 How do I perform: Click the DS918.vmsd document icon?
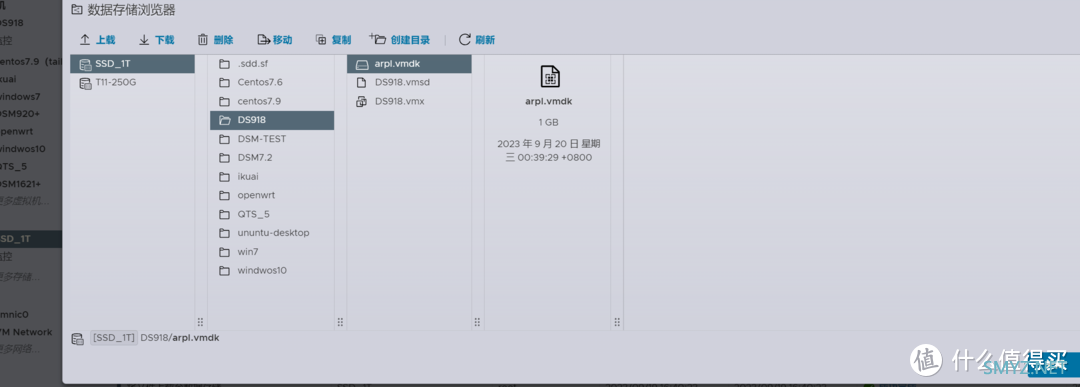tap(362, 83)
